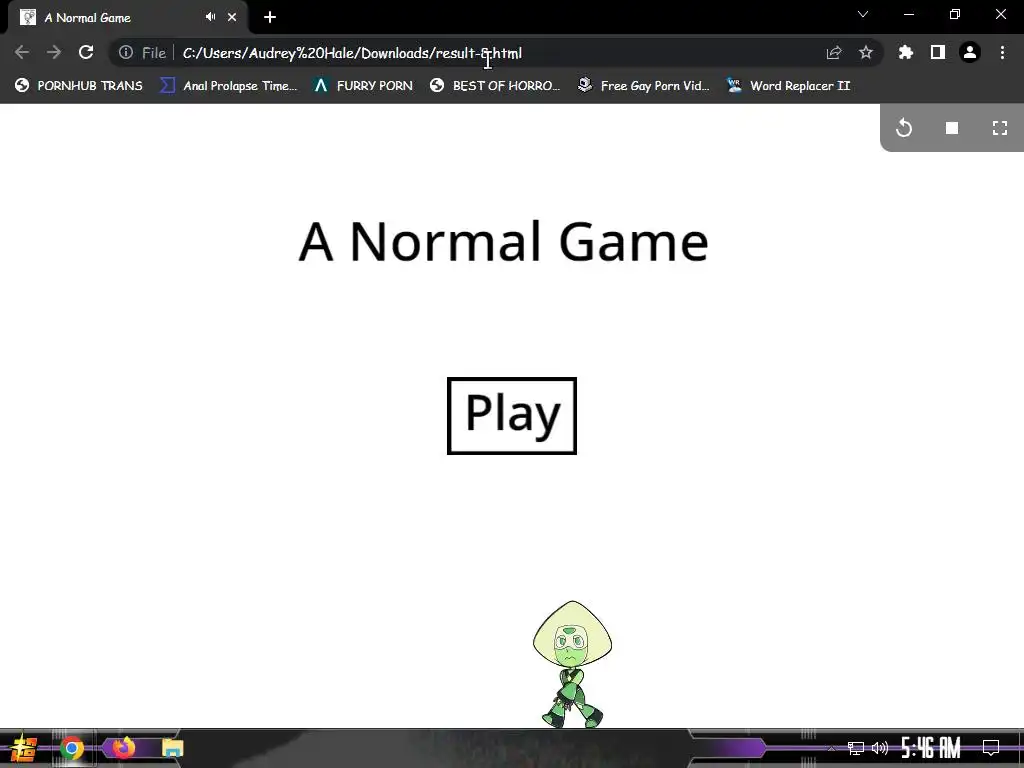
Task: Open the Chrome profile avatar menu
Action: click(x=970, y=52)
